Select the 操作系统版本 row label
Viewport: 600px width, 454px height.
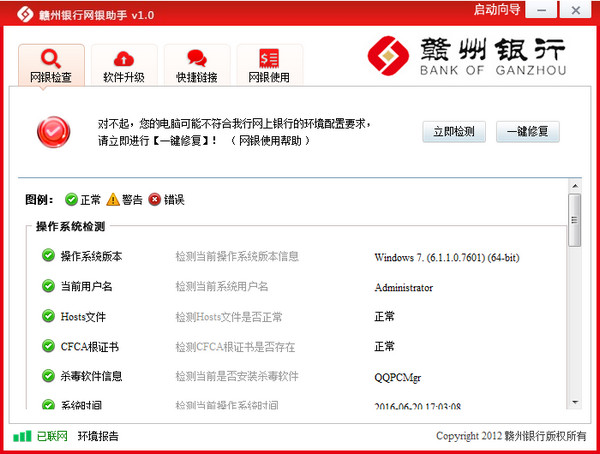coord(91,256)
